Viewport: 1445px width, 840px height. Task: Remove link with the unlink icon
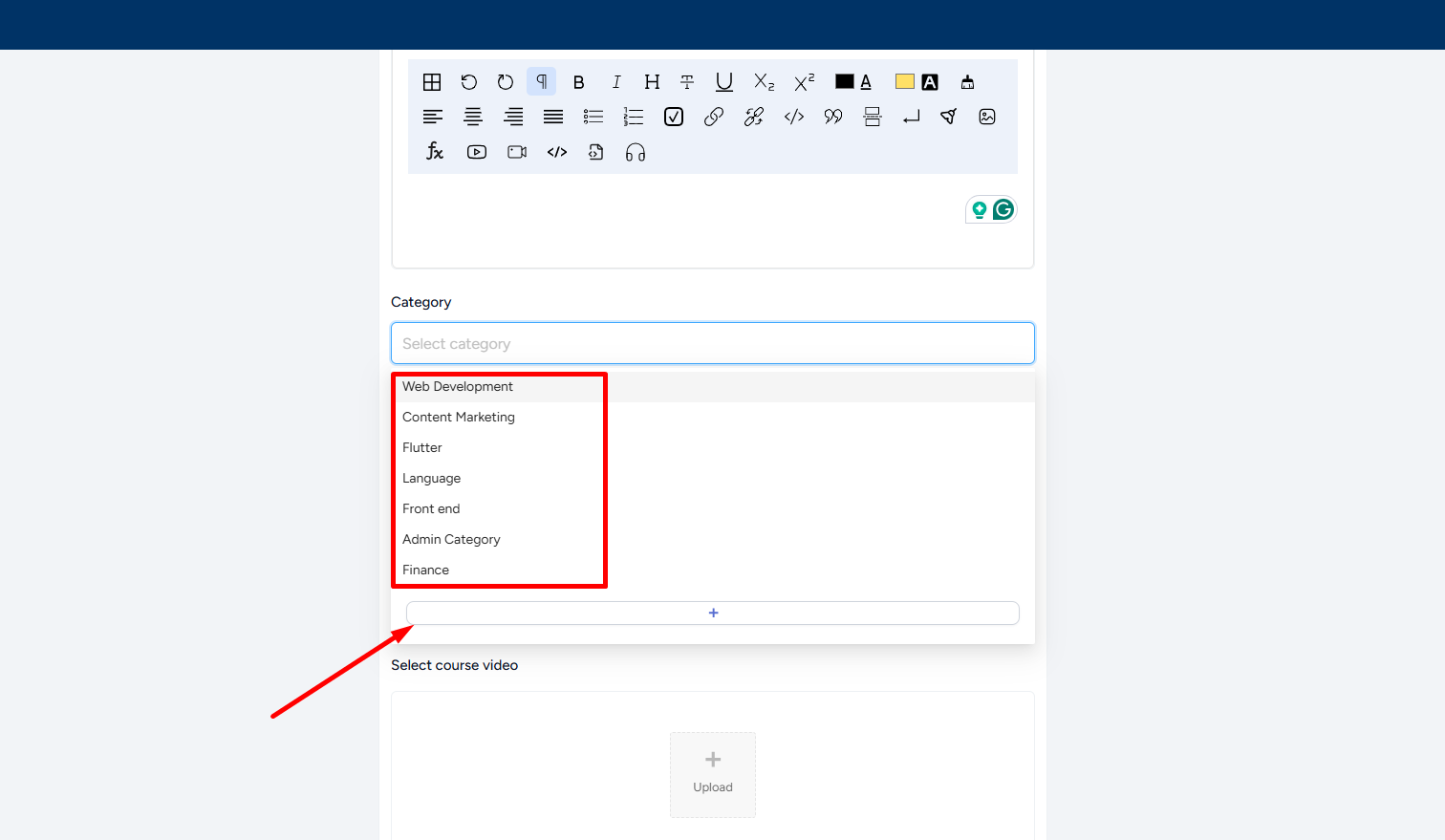tap(754, 117)
